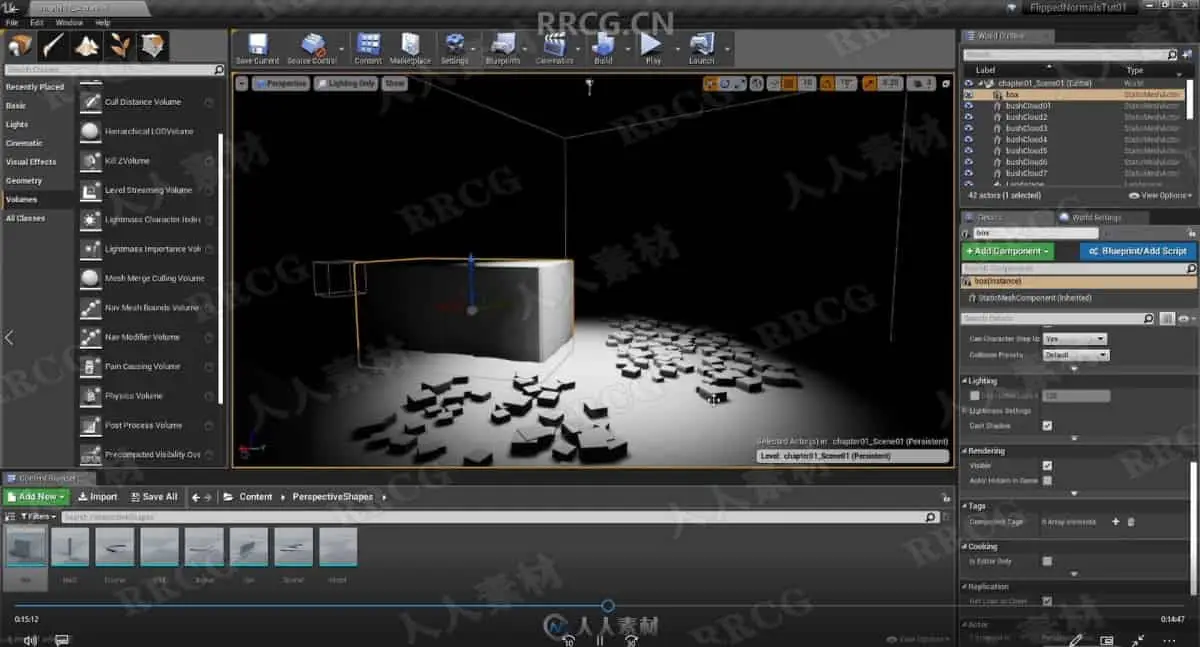Image resolution: width=1200 pixels, height=647 pixels.
Task: Toggle visibility eye for bushCloud01
Action: (968, 106)
